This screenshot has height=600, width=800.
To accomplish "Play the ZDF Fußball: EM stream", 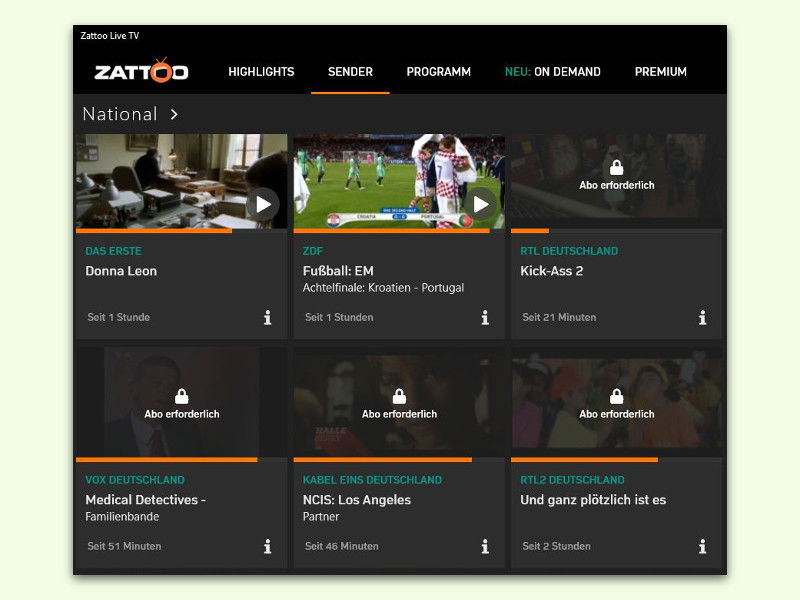I will [x=481, y=205].
